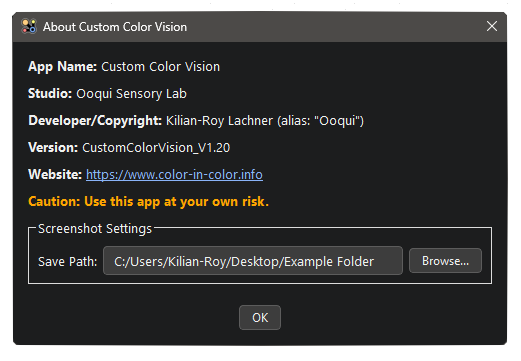Click the 'Website:' label text
521x361 pixels.
pyautogui.click(x=55, y=174)
